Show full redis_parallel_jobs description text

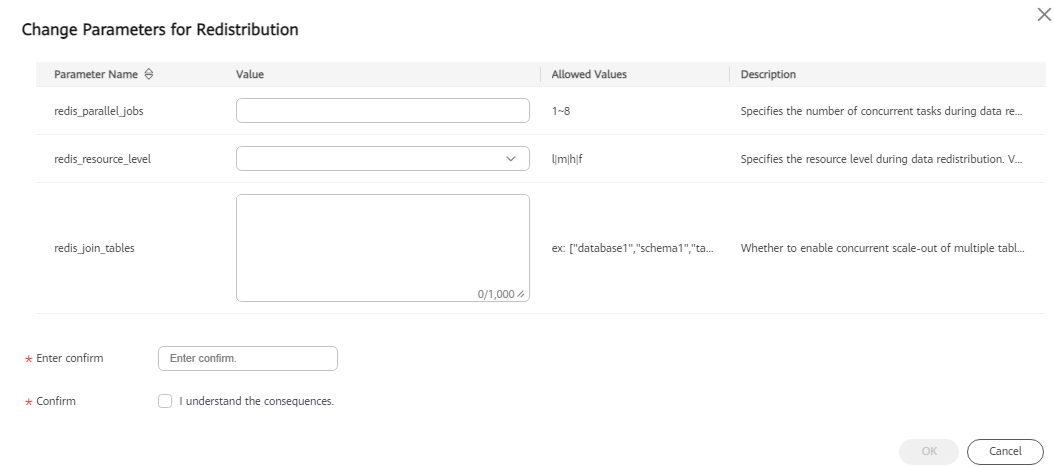(x=882, y=112)
